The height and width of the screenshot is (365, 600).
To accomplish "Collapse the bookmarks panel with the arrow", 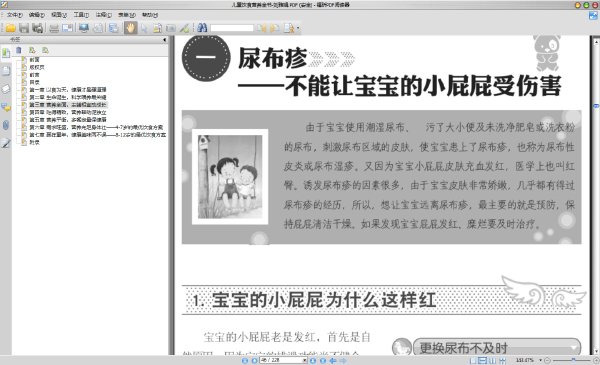I will pyautogui.click(x=165, y=39).
